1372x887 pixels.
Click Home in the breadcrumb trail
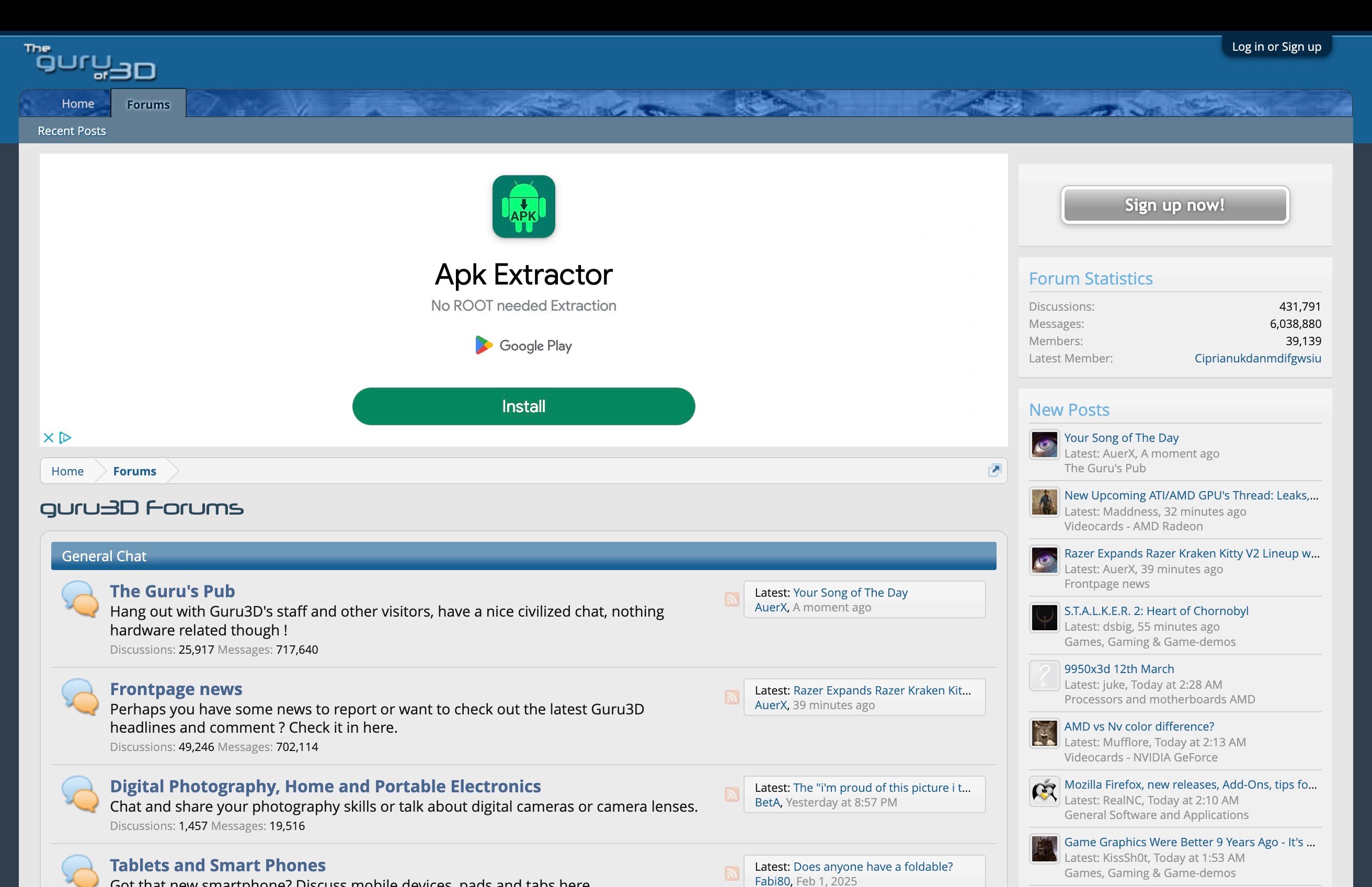pos(67,471)
